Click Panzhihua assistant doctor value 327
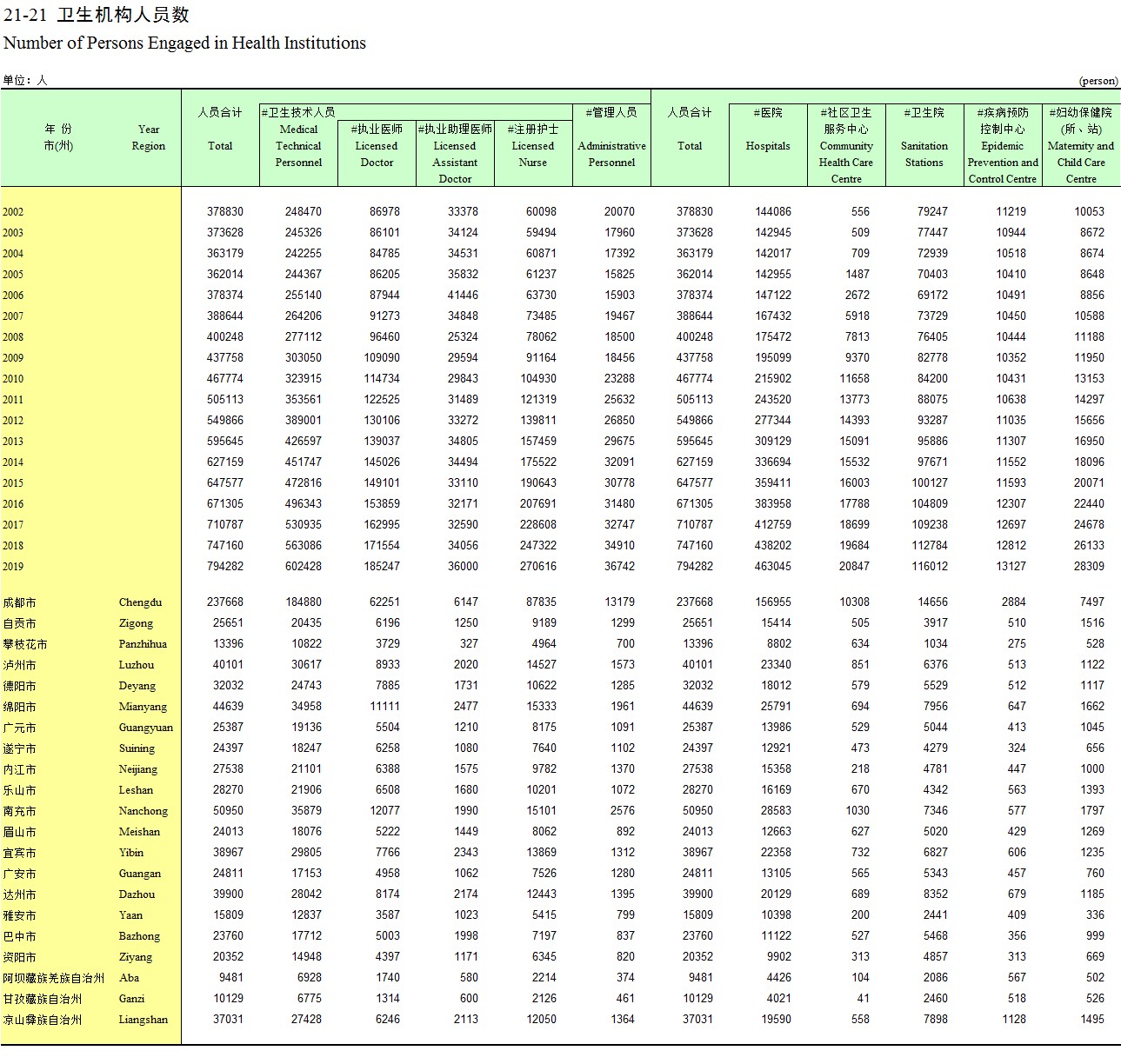Viewport: 1121px width, 1064px height. (469, 643)
